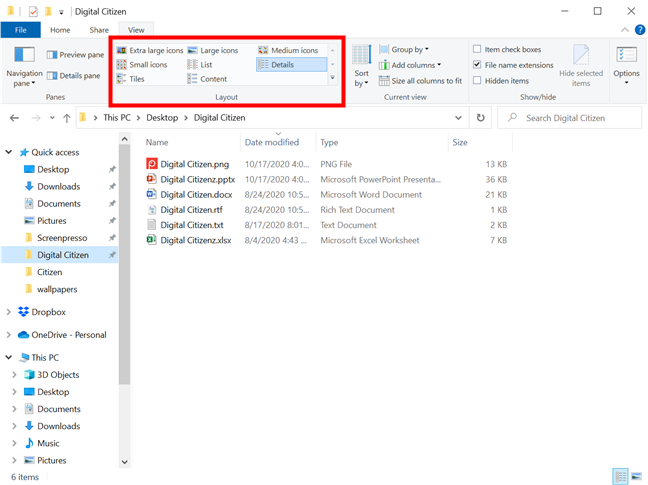This screenshot has width=648, height=485.
Task: Click Hide selected items
Action: [581, 66]
